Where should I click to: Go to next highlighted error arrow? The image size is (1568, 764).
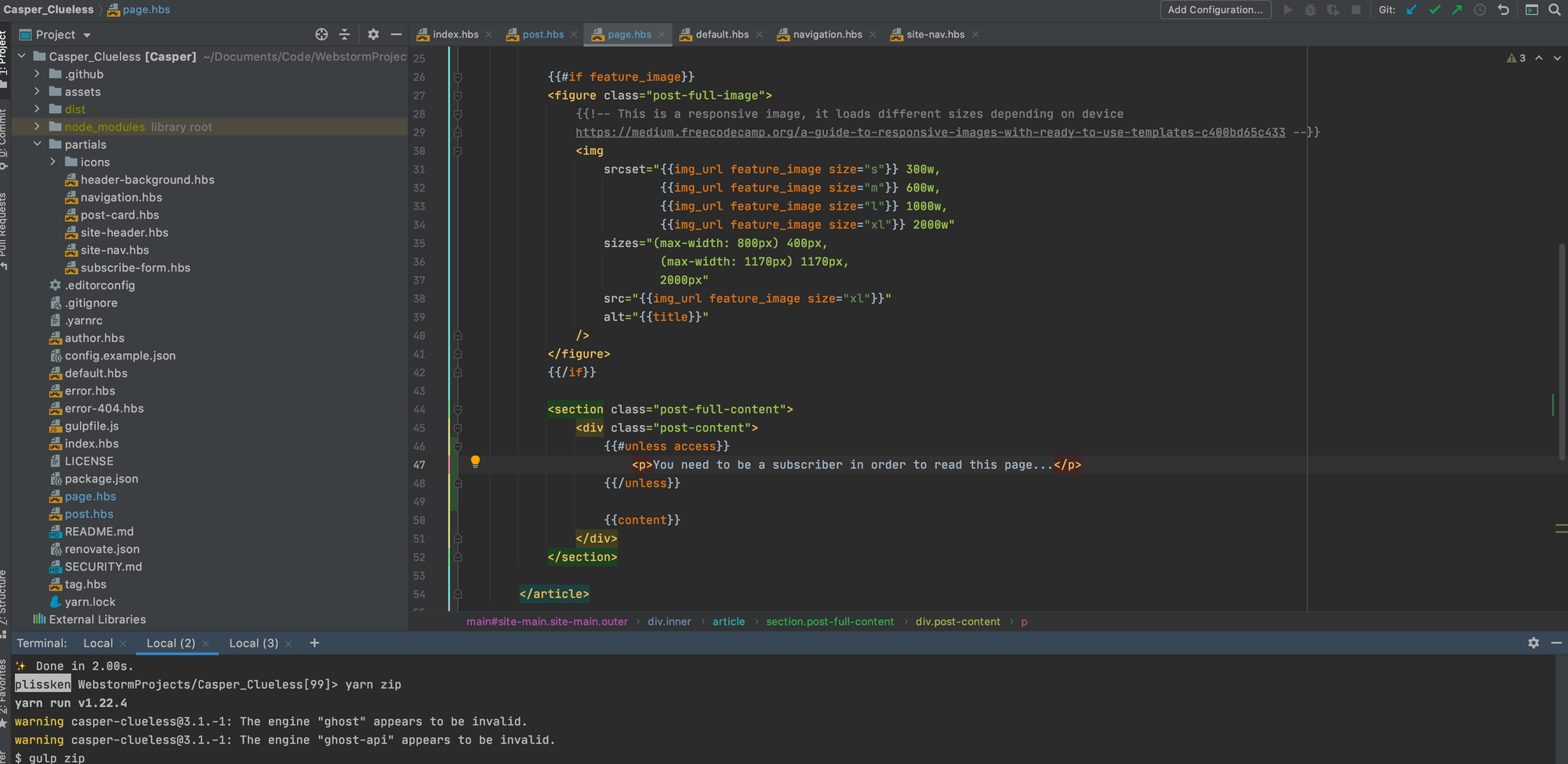[1557, 58]
